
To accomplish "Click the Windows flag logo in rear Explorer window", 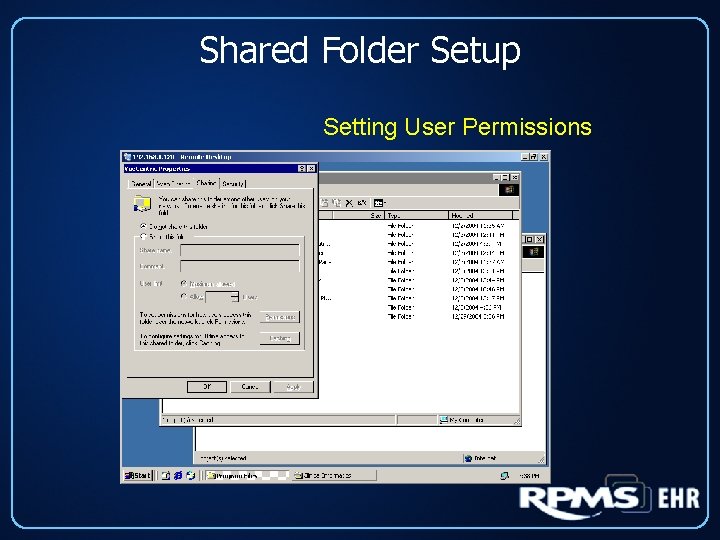I will [533, 252].
